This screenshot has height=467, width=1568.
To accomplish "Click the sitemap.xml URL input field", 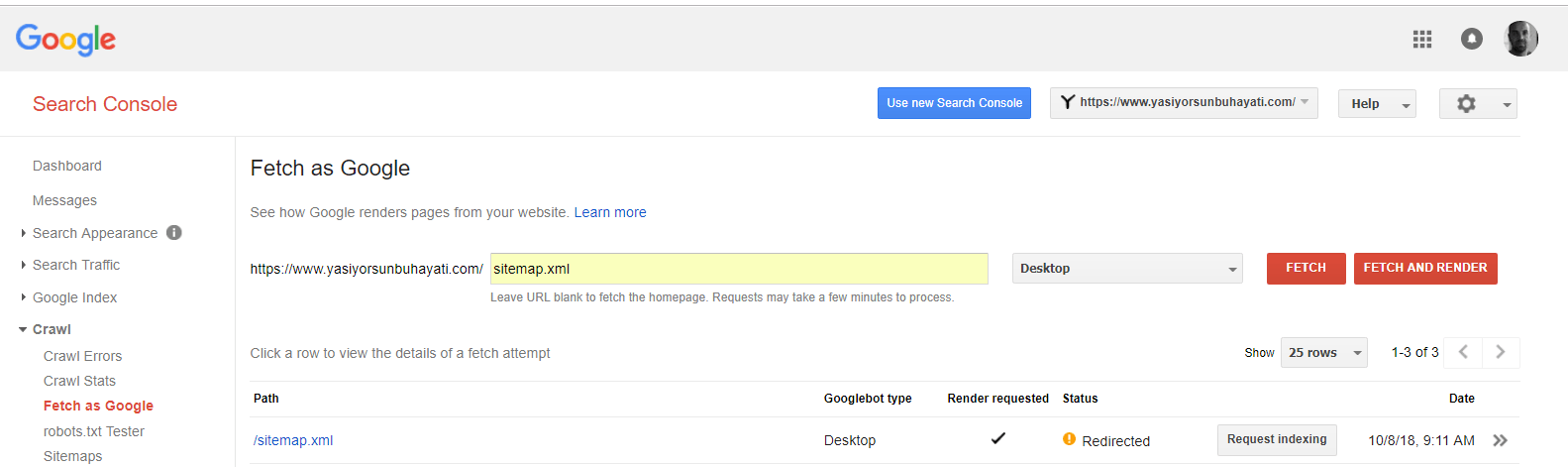I will 738,269.
